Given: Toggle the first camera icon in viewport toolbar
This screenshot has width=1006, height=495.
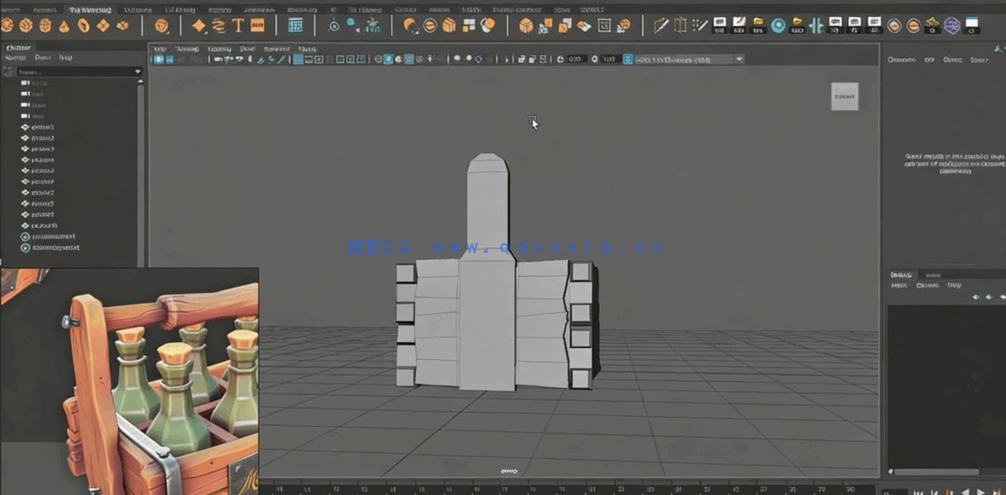Looking at the screenshot, I should tap(158, 59).
